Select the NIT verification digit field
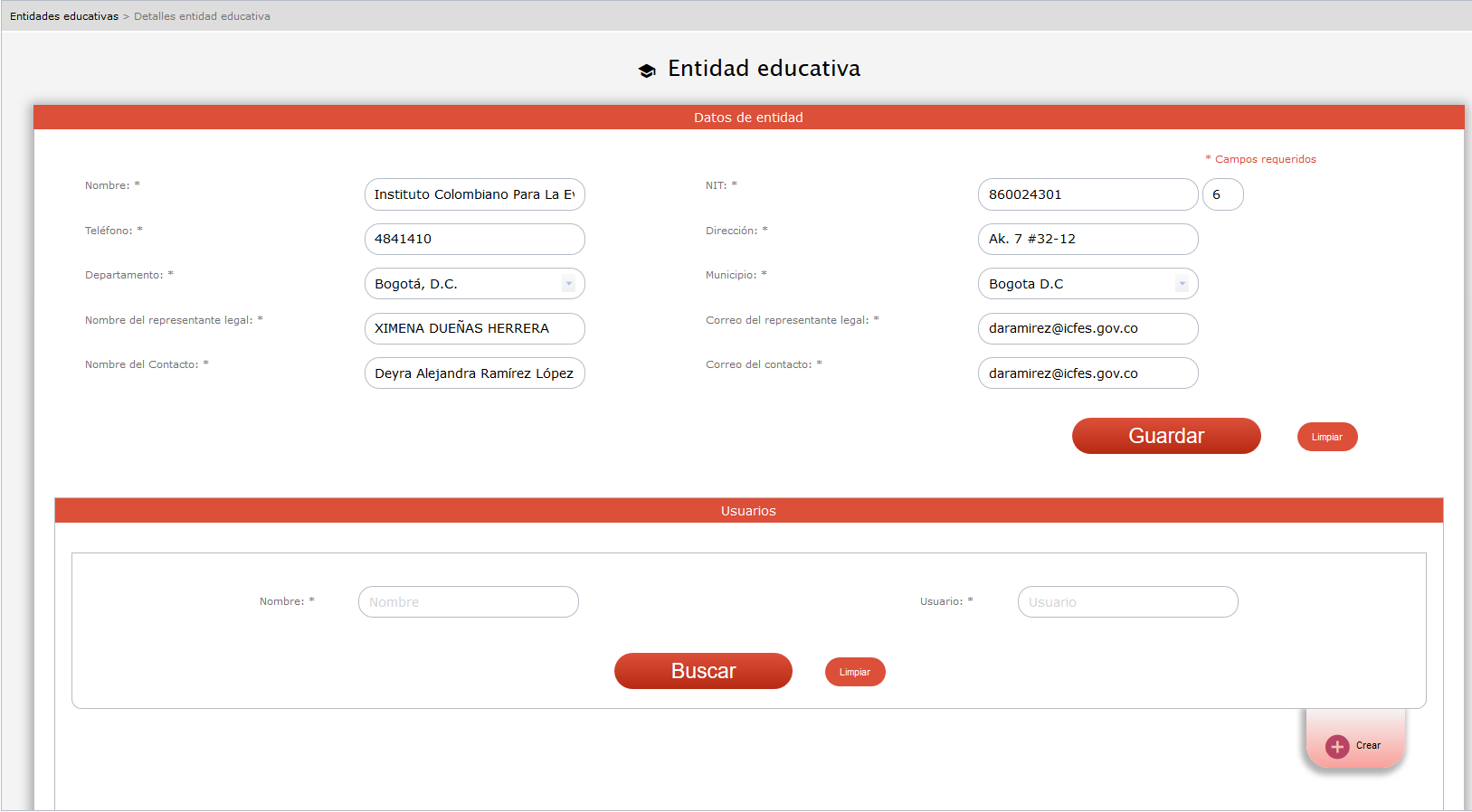Viewport: 1472px width, 812px height. tap(1222, 194)
